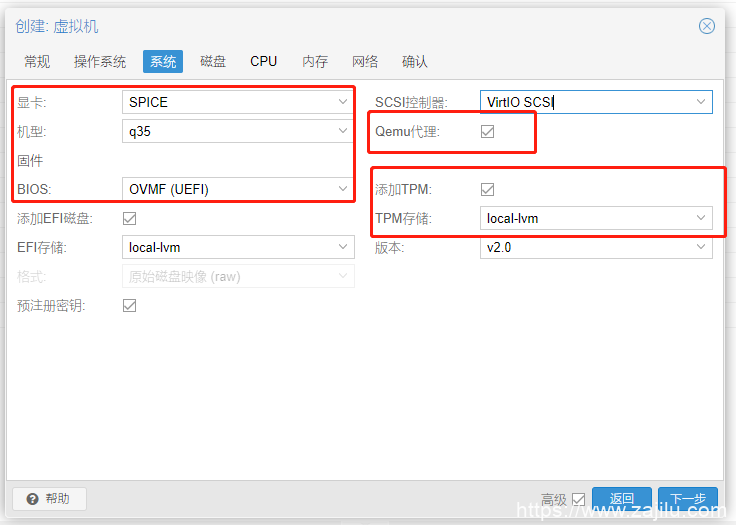The image size is (736, 525).
Task: Go to the 磁盘 tab
Action: coord(213,62)
